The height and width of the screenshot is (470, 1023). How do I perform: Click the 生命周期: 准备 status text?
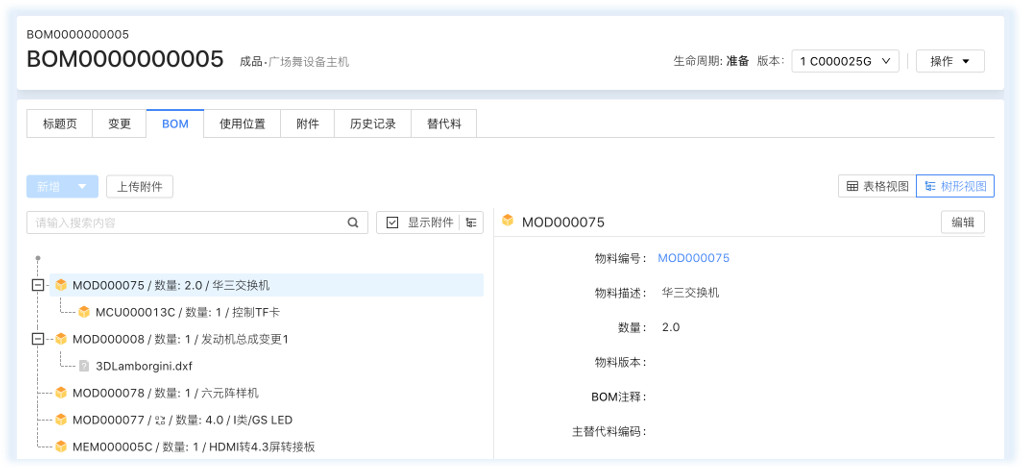pos(711,61)
